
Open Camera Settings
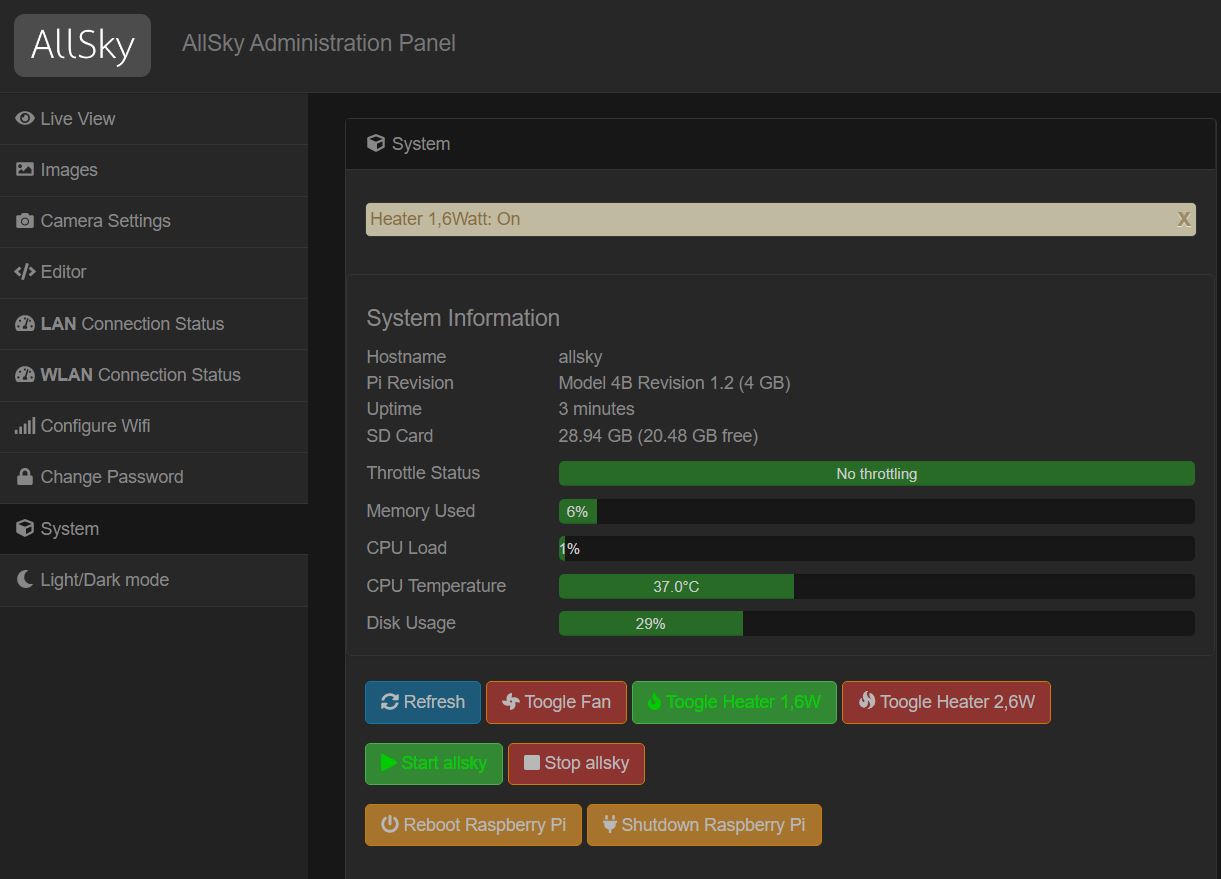[154, 221]
